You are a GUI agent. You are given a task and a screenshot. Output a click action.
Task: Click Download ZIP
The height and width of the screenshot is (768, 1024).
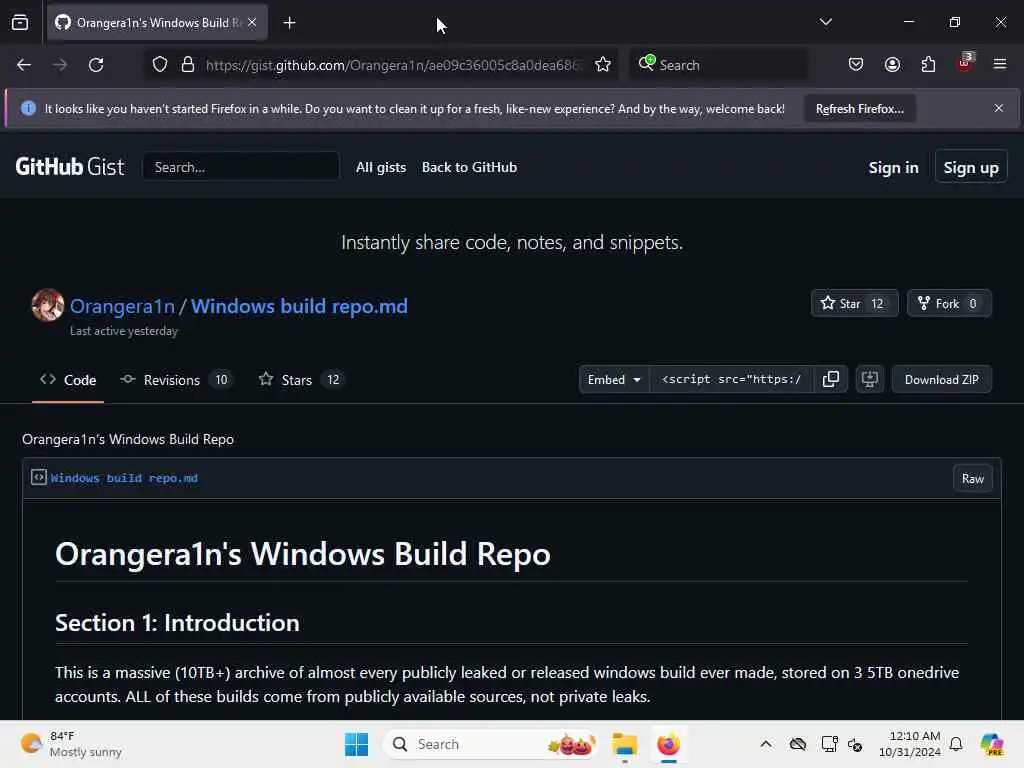[941, 379]
